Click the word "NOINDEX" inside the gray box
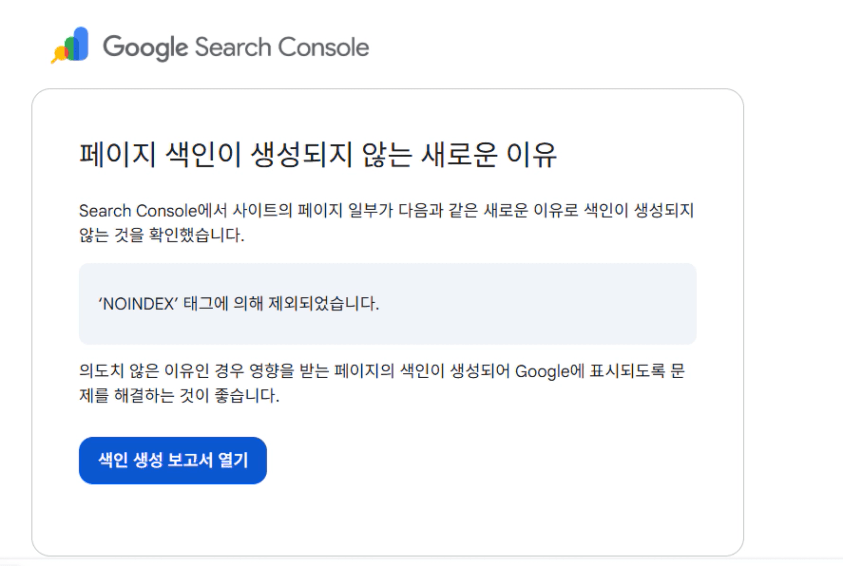The width and height of the screenshot is (843, 566). [x=139, y=304]
